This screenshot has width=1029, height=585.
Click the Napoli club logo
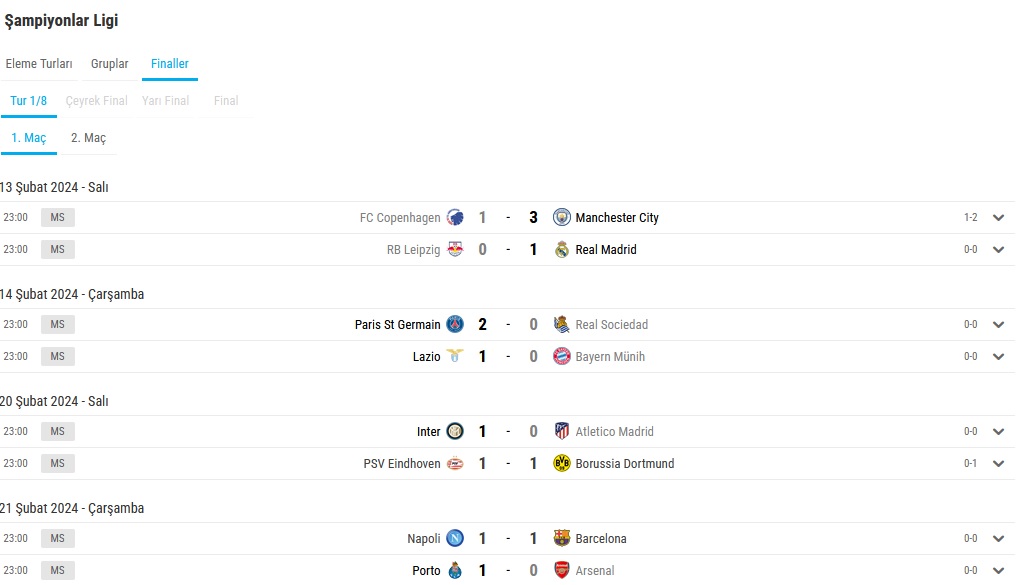[x=455, y=538]
